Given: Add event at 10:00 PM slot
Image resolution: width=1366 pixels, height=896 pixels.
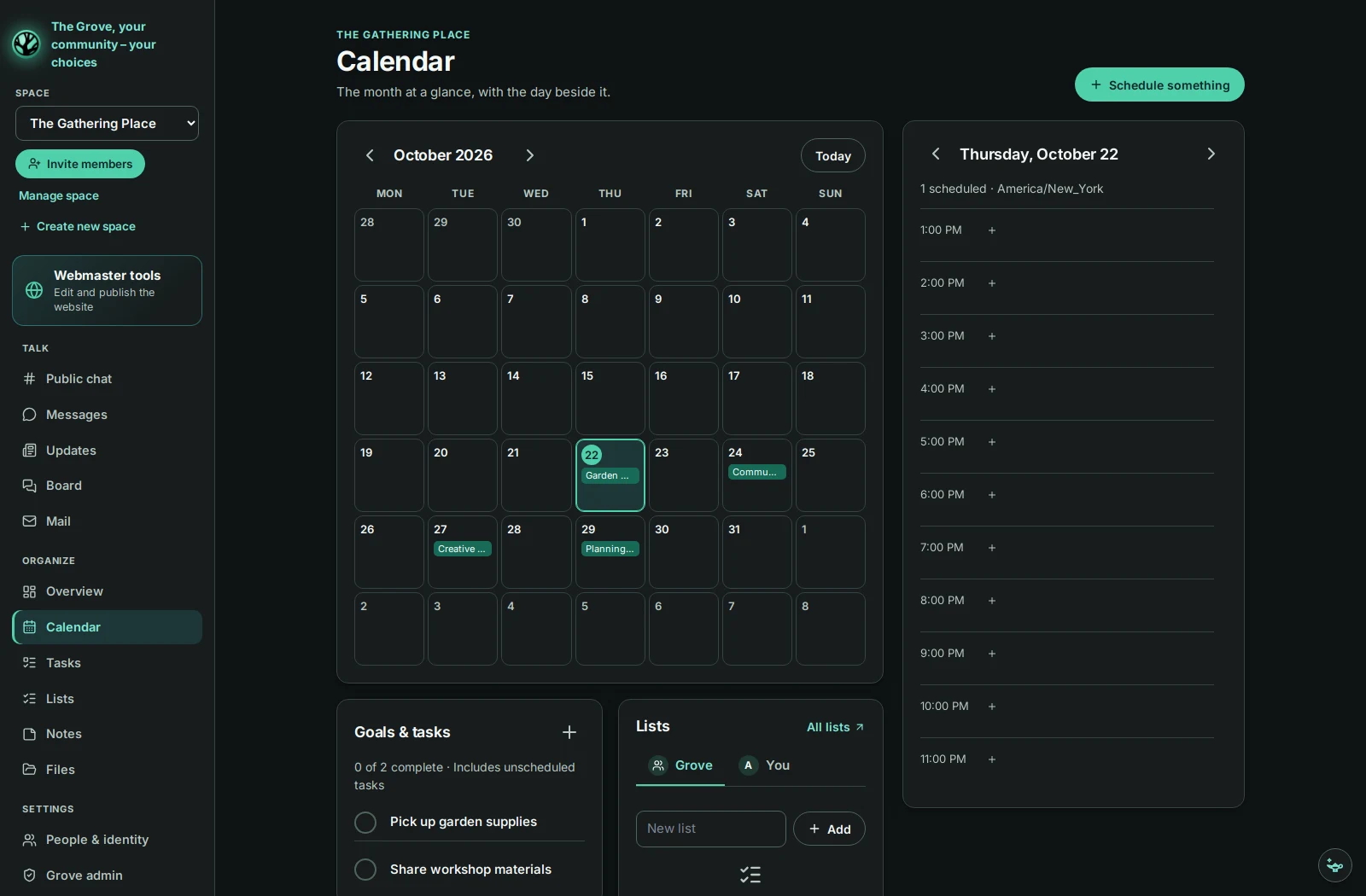Looking at the screenshot, I should [x=992, y=707].
